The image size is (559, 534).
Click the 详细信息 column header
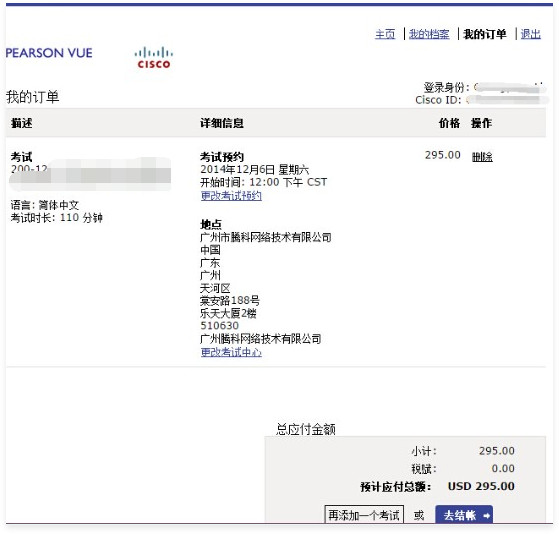(x=222, y=123)
